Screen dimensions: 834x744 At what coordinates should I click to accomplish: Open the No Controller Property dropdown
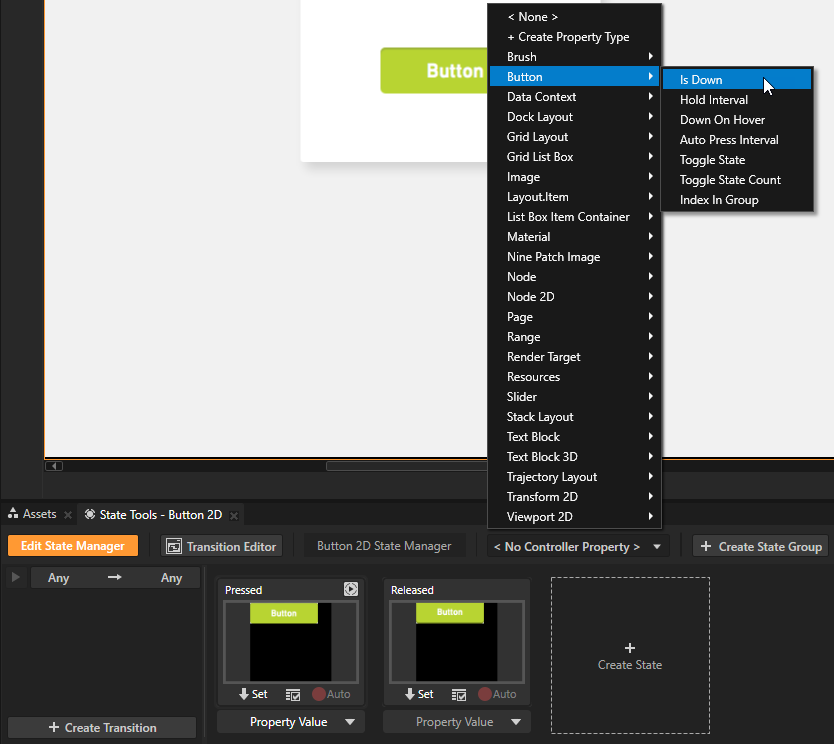579,546
